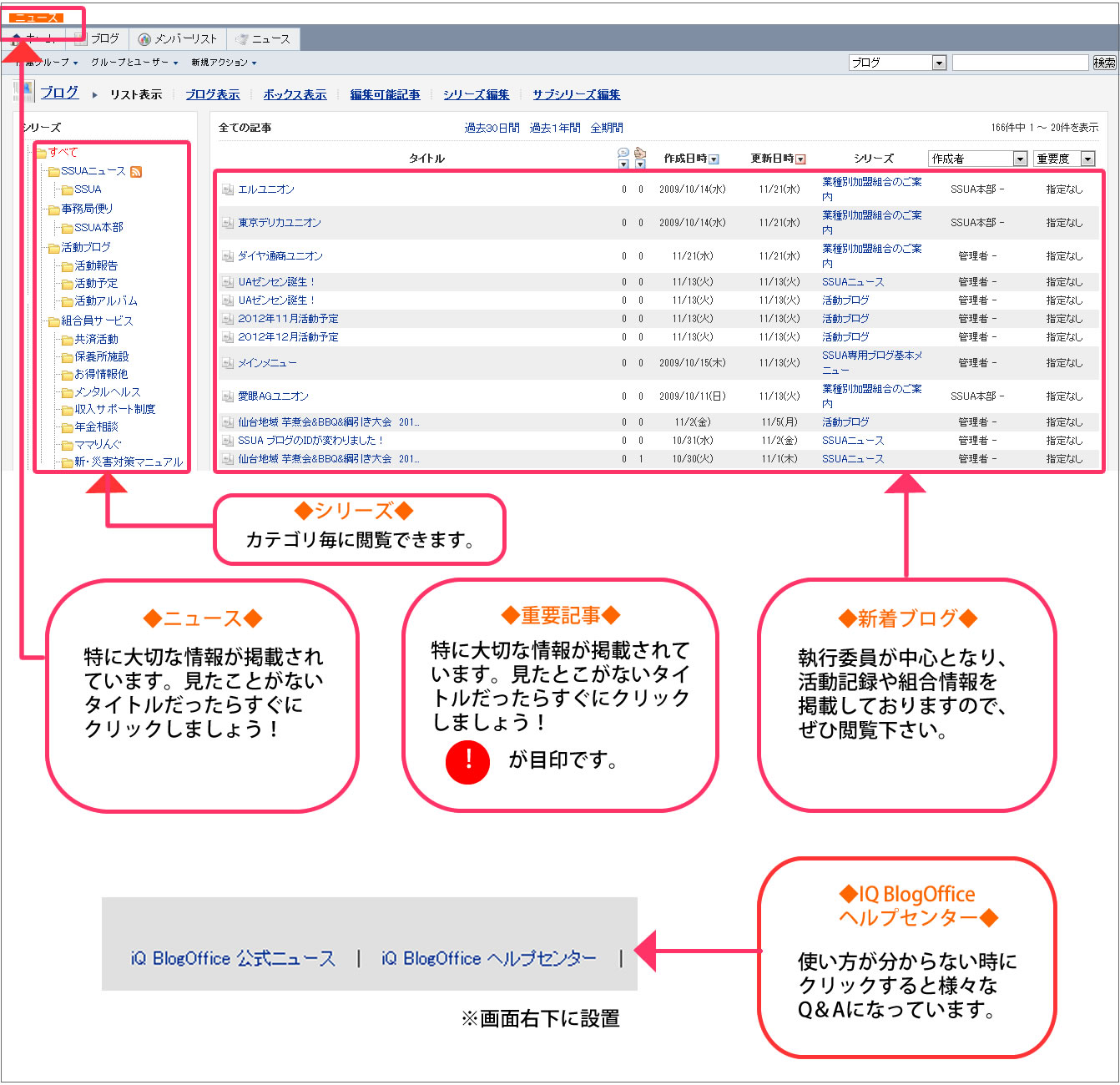Screen dimensions: 1120x1085
Task: Open the 2012年11月活動予定 article
Action: point(288,320)
